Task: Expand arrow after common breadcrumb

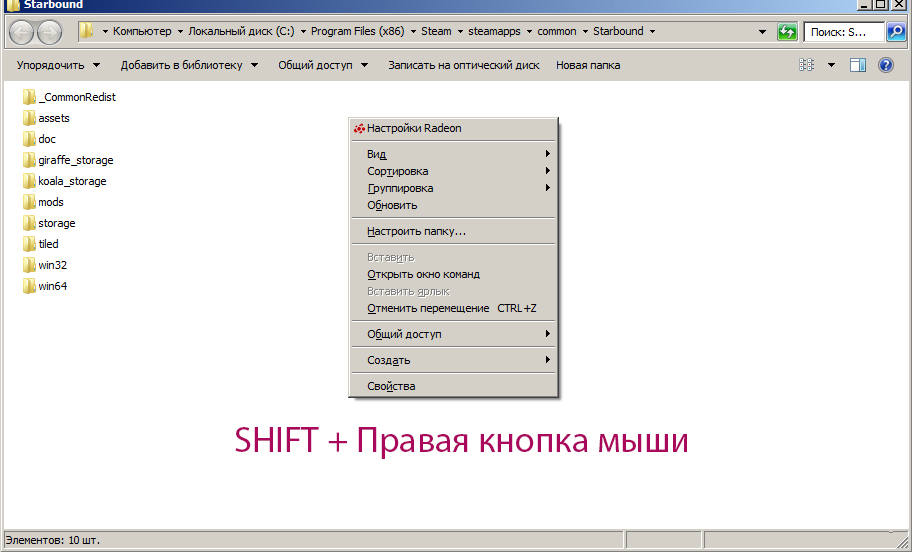Action: coord(585,31)
